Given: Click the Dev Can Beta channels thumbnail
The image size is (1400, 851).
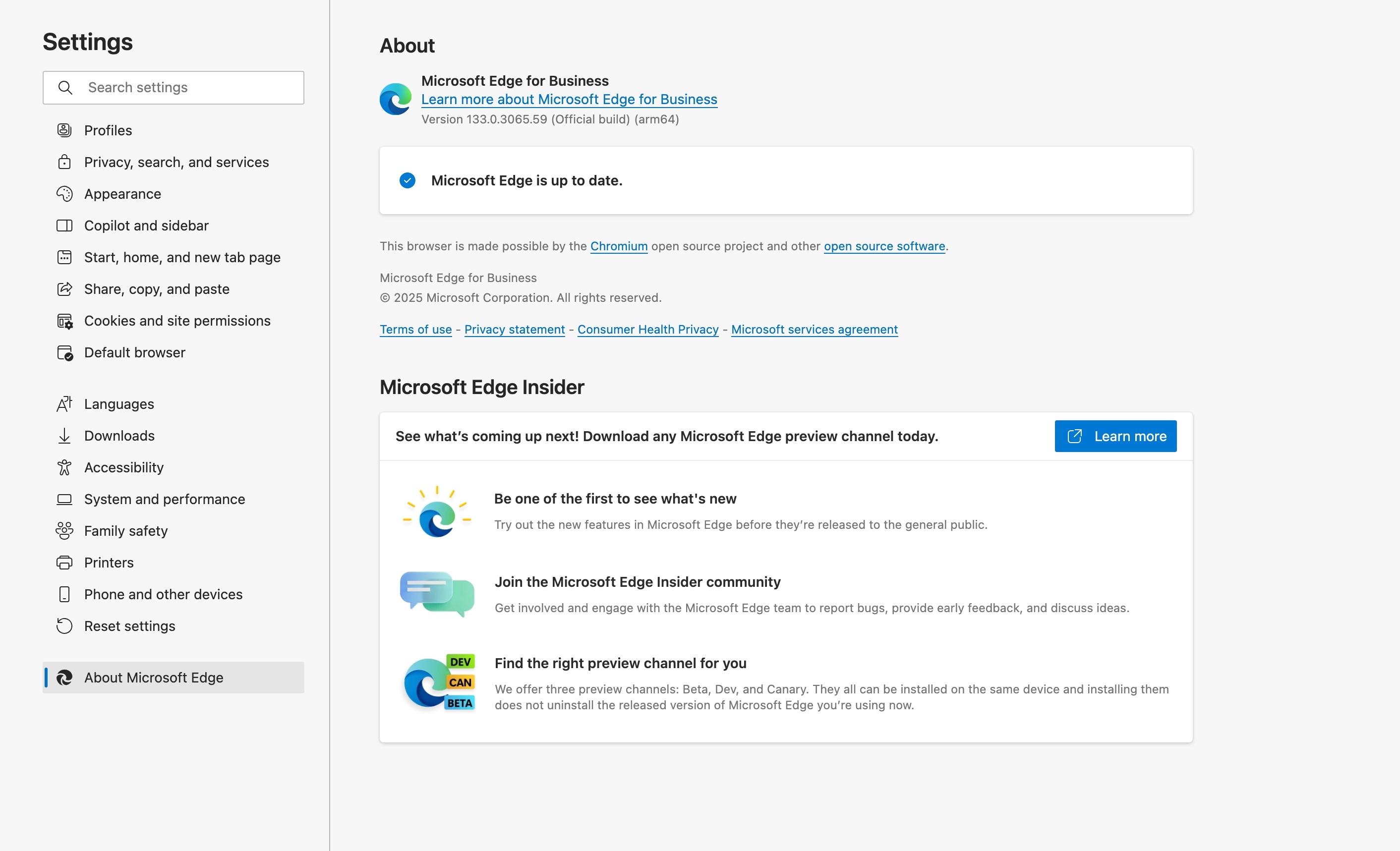Looking at the screenshot, I should click(437, 683).
